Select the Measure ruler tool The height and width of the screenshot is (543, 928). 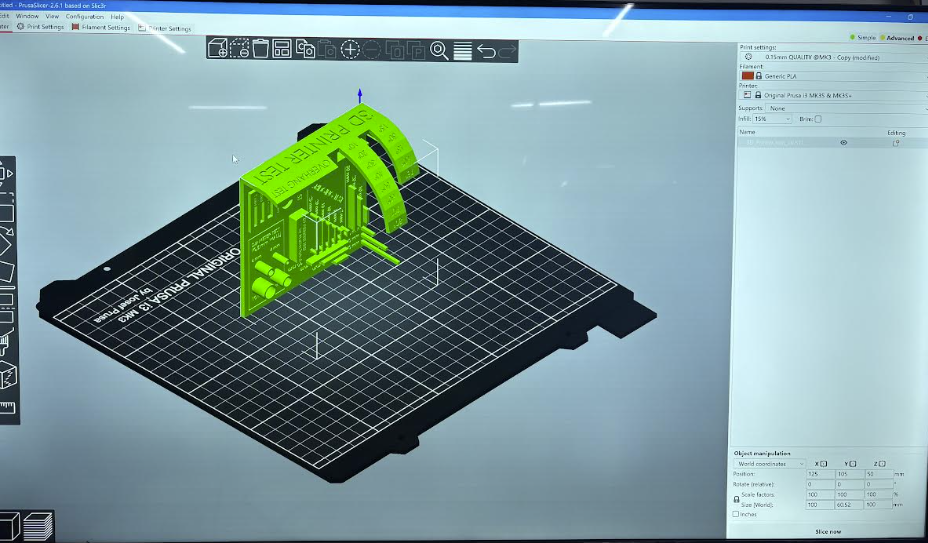7,407
